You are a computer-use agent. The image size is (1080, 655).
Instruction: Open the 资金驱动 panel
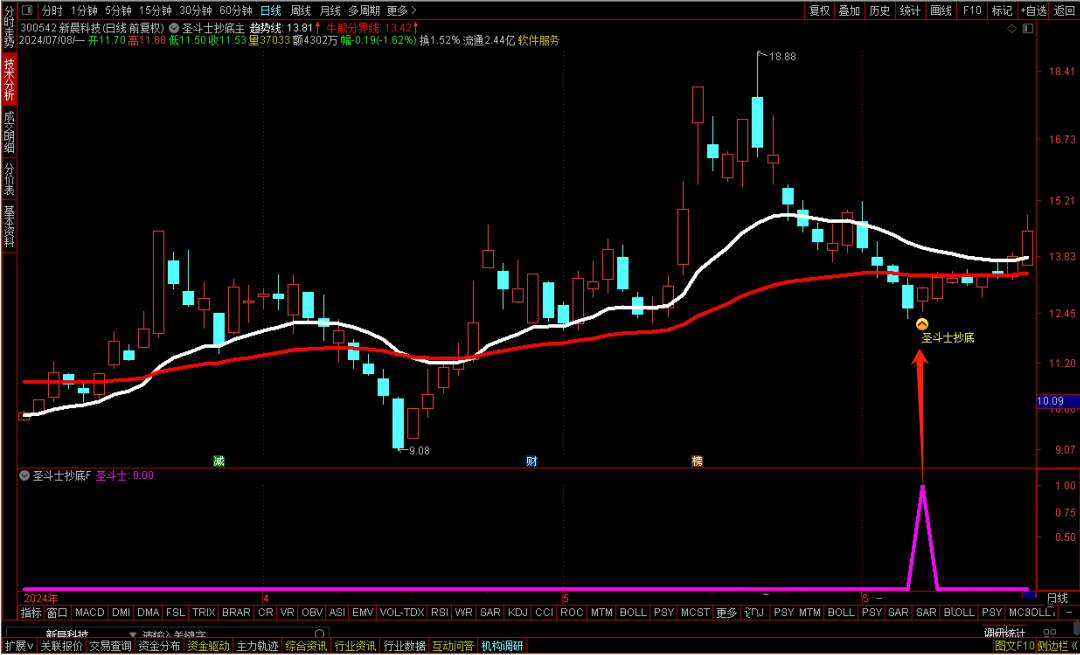pos(209,646)
